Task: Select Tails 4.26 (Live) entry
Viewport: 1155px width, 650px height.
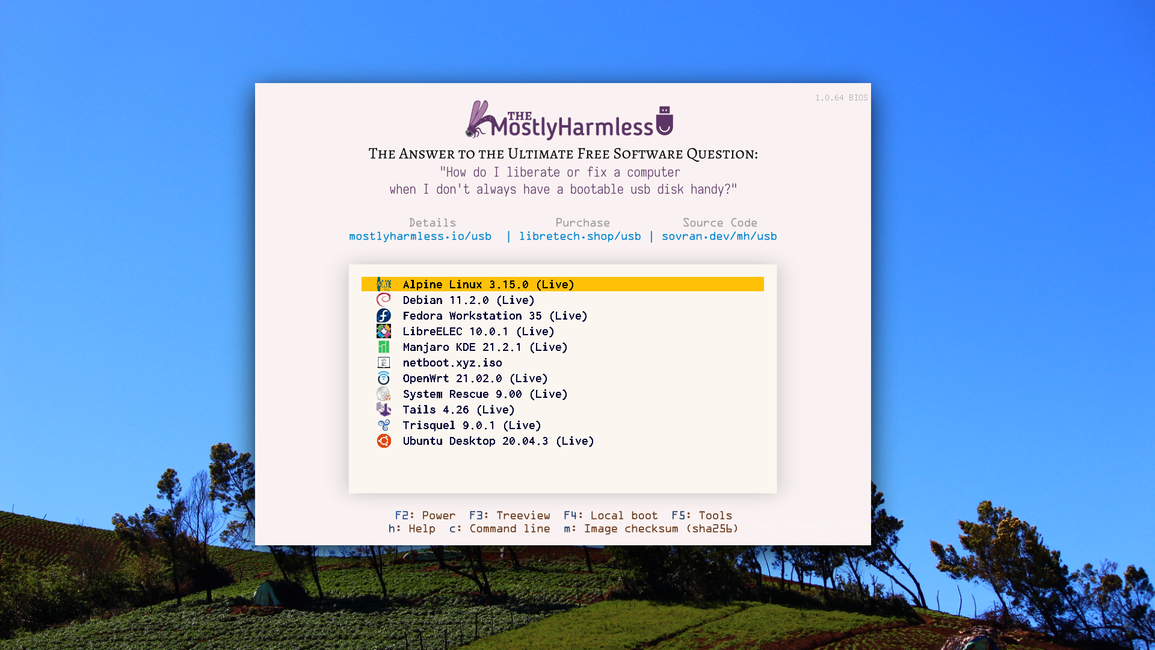Action: pos(563,410)
